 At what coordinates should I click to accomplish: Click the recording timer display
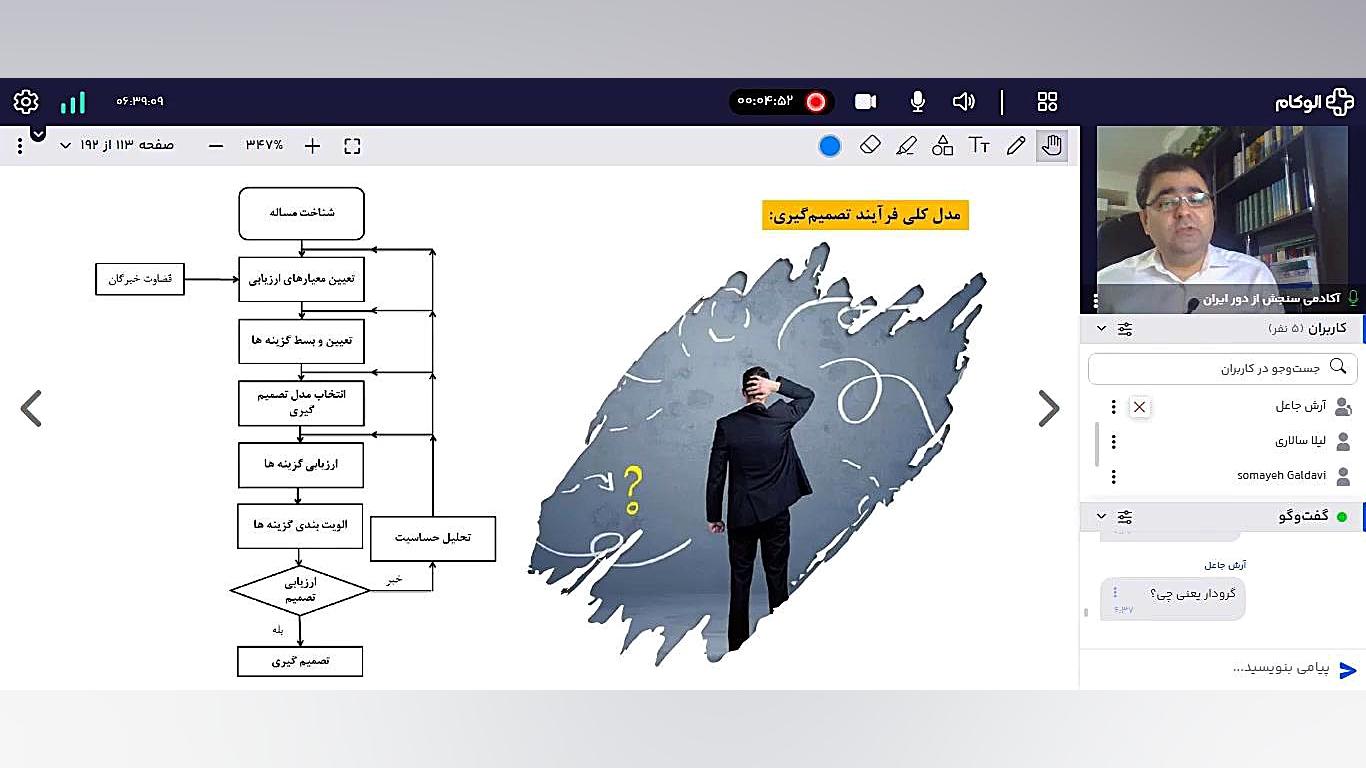(x=765, y=101)
